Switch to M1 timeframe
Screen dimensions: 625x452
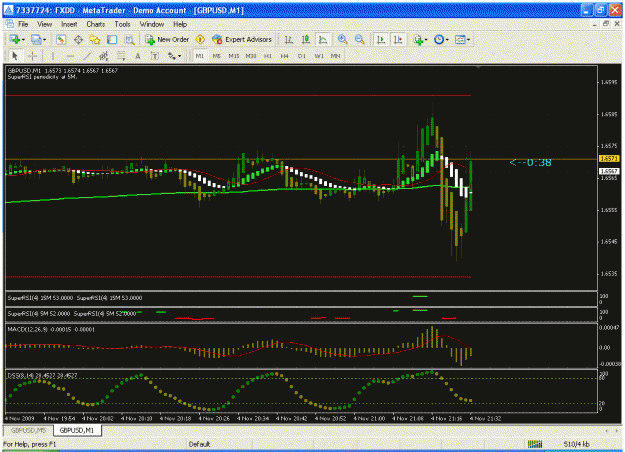coord(199,56)
